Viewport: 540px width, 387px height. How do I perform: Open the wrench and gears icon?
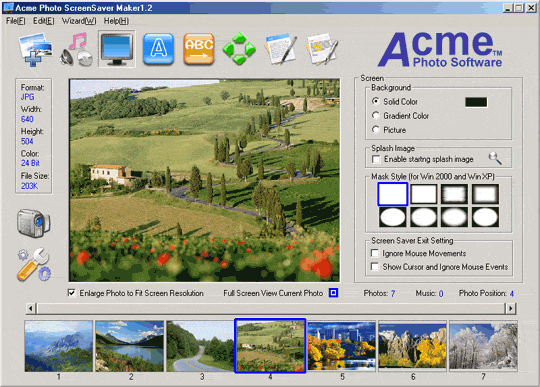point(34,264)
